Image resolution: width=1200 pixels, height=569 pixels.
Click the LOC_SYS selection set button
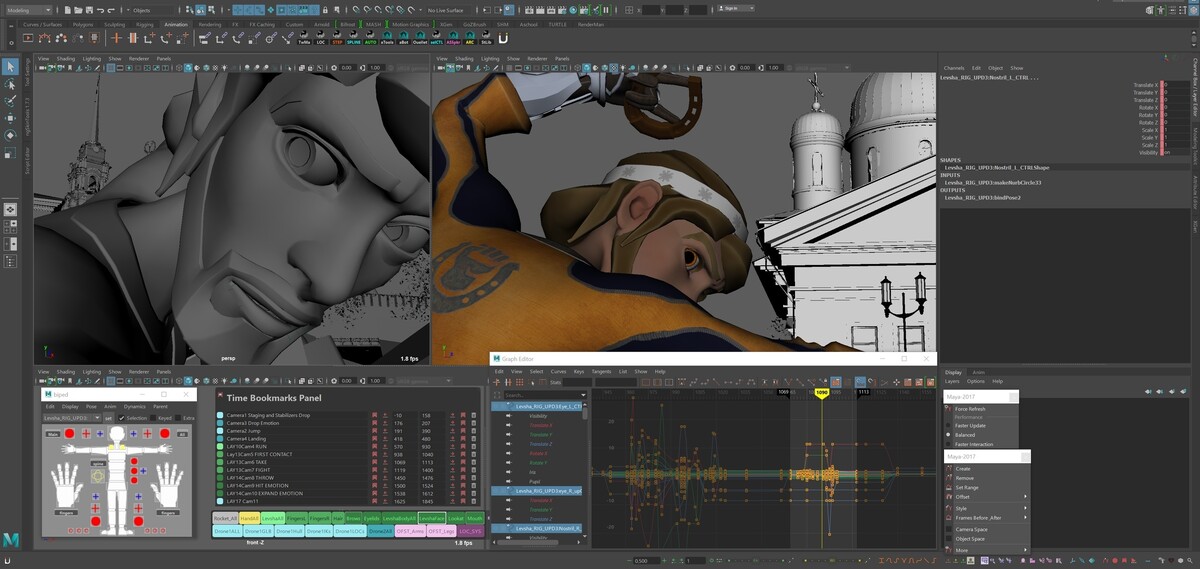(x=471, y=531)
